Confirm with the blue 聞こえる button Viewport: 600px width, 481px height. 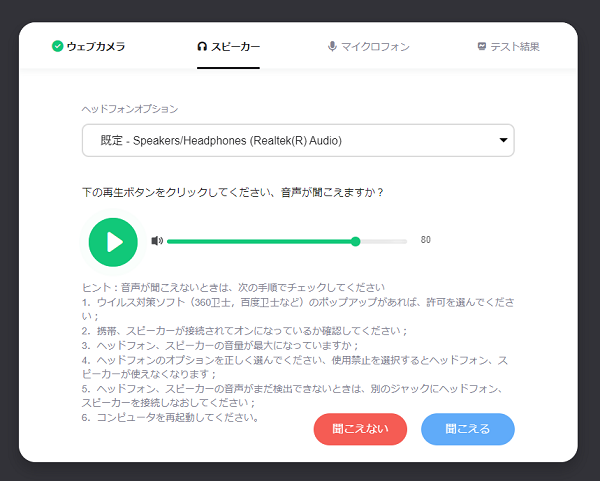(x=467, y=429)
